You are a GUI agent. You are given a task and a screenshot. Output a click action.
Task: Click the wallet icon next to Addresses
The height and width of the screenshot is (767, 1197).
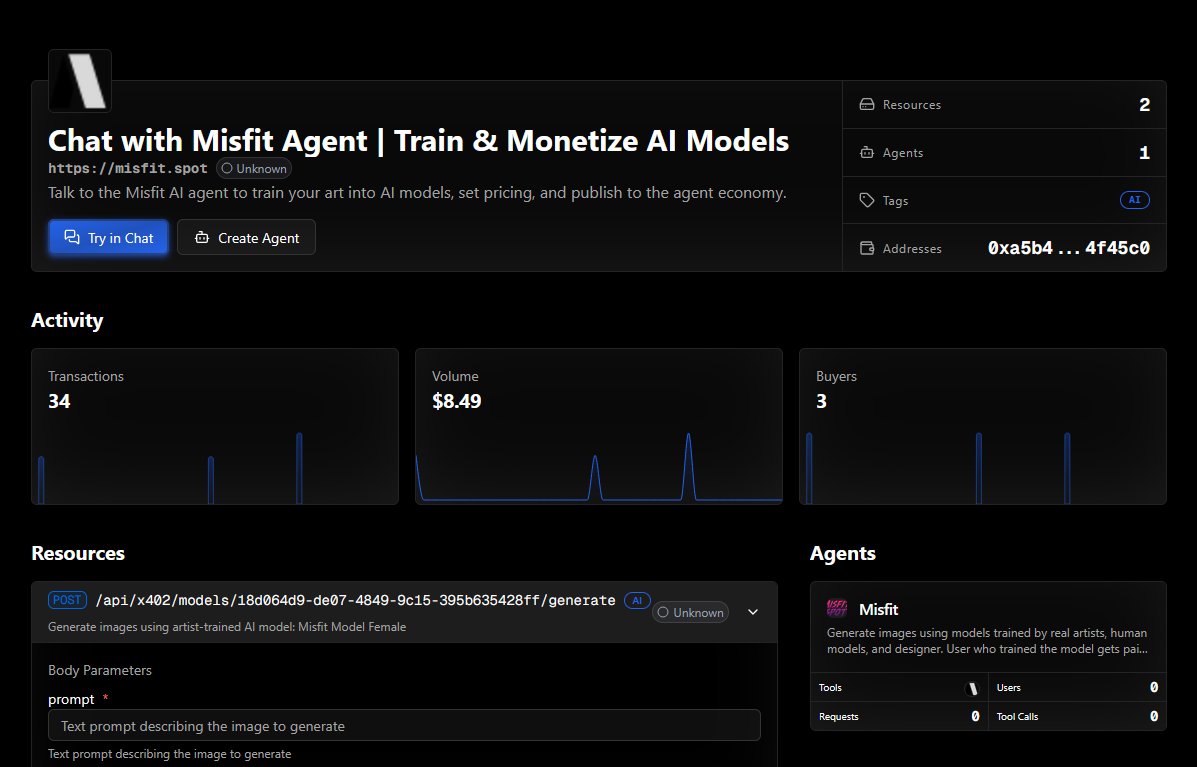866,248
